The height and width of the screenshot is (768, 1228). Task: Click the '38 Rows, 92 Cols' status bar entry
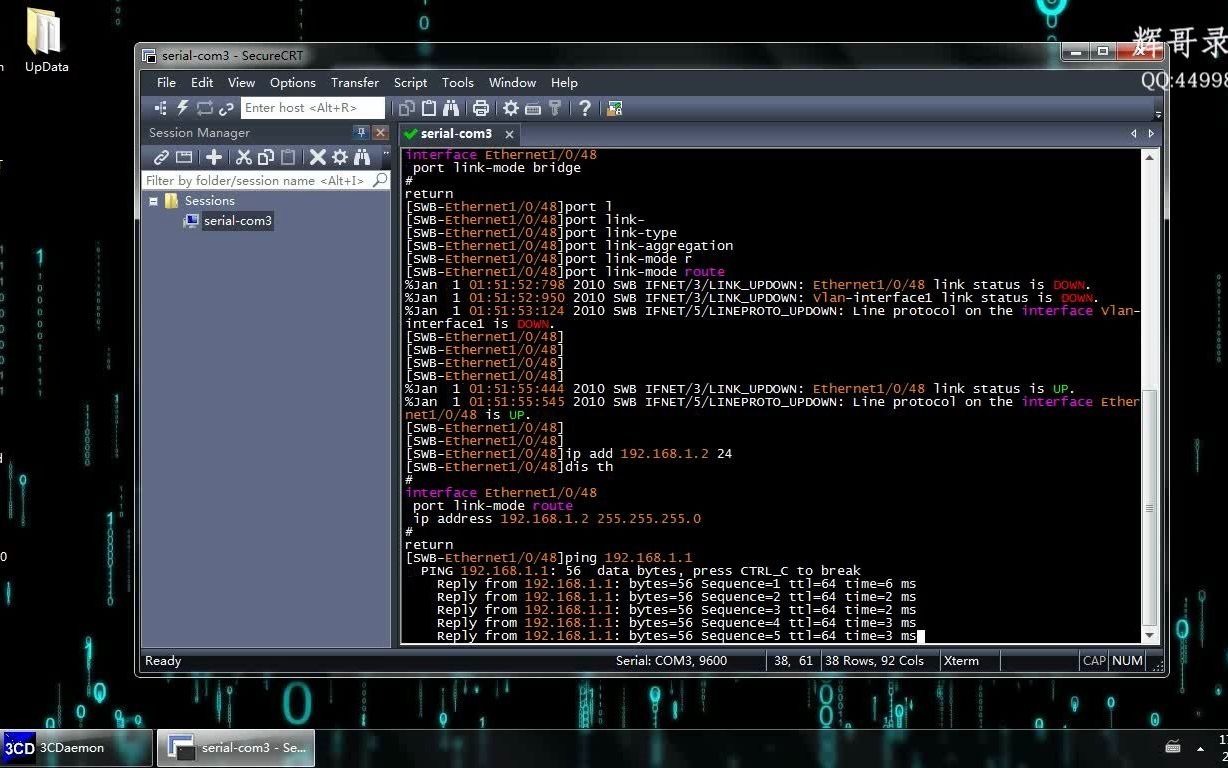(x=874, y=661)
